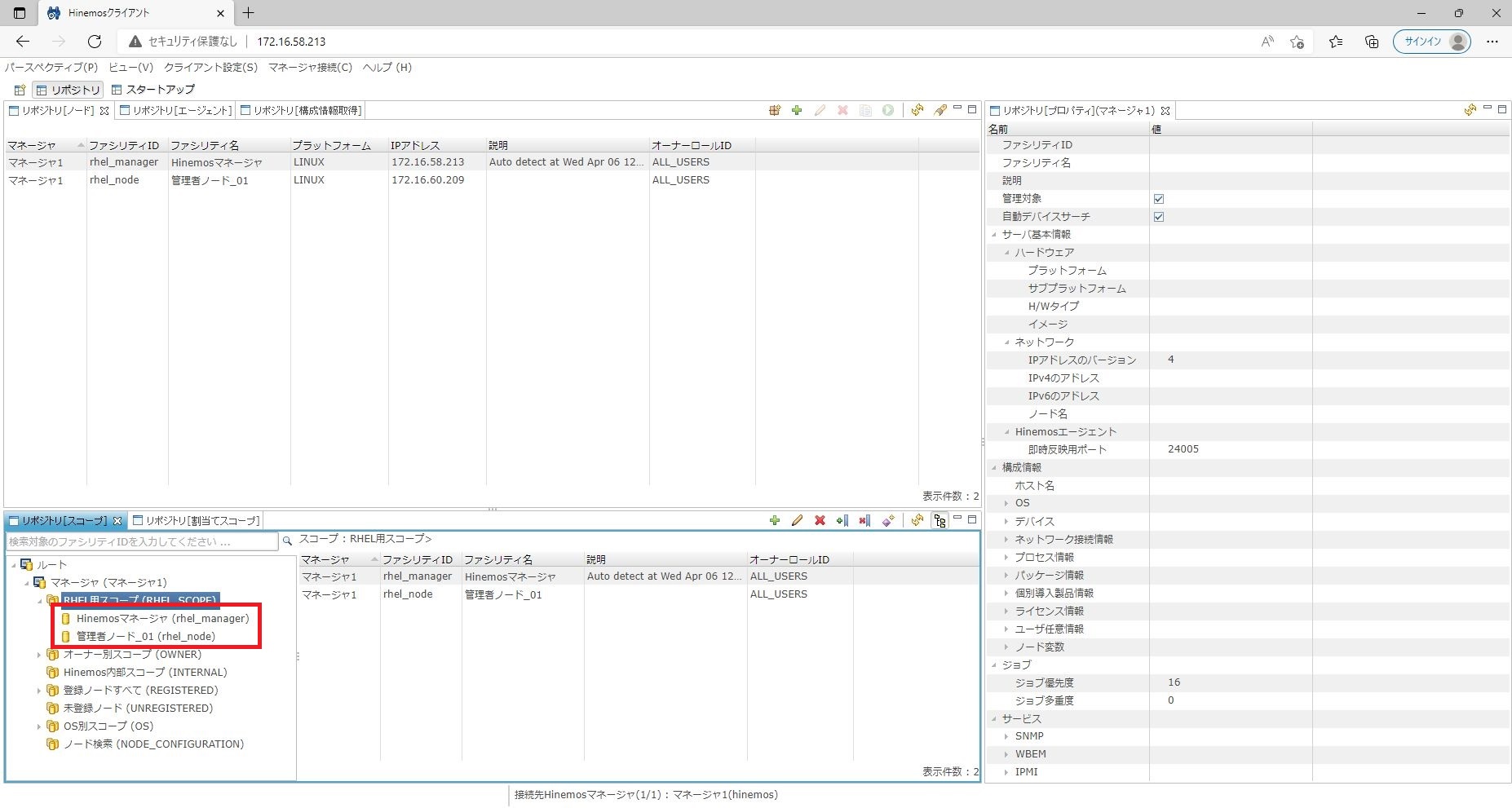Click the open perspective icon
Image resolution: width=1512 pixels, height=808 pixels.
[x=20, y=90]
